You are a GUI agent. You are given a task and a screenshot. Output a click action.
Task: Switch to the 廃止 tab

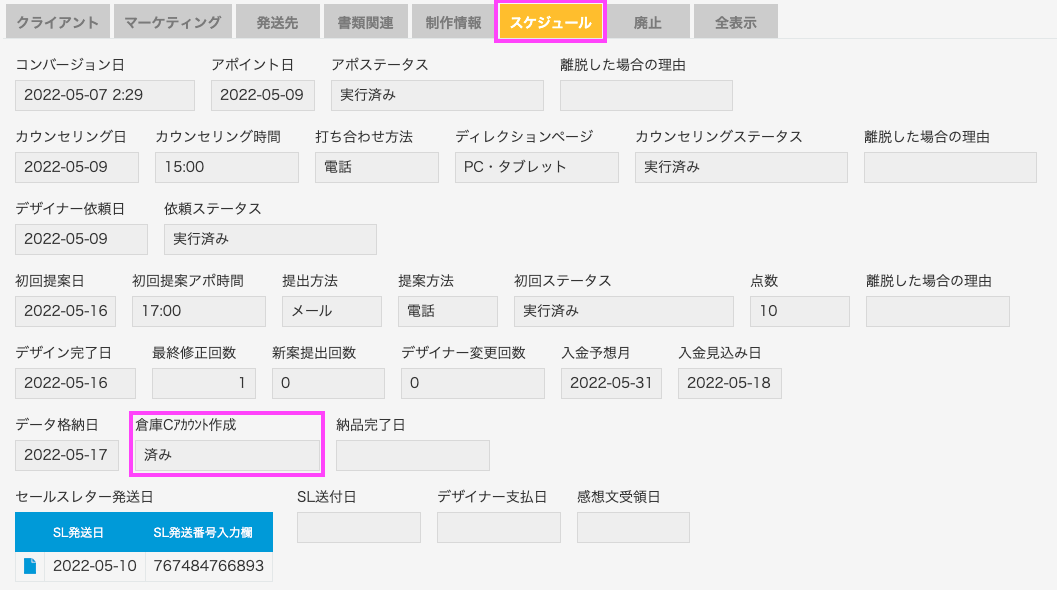point(647,22)
